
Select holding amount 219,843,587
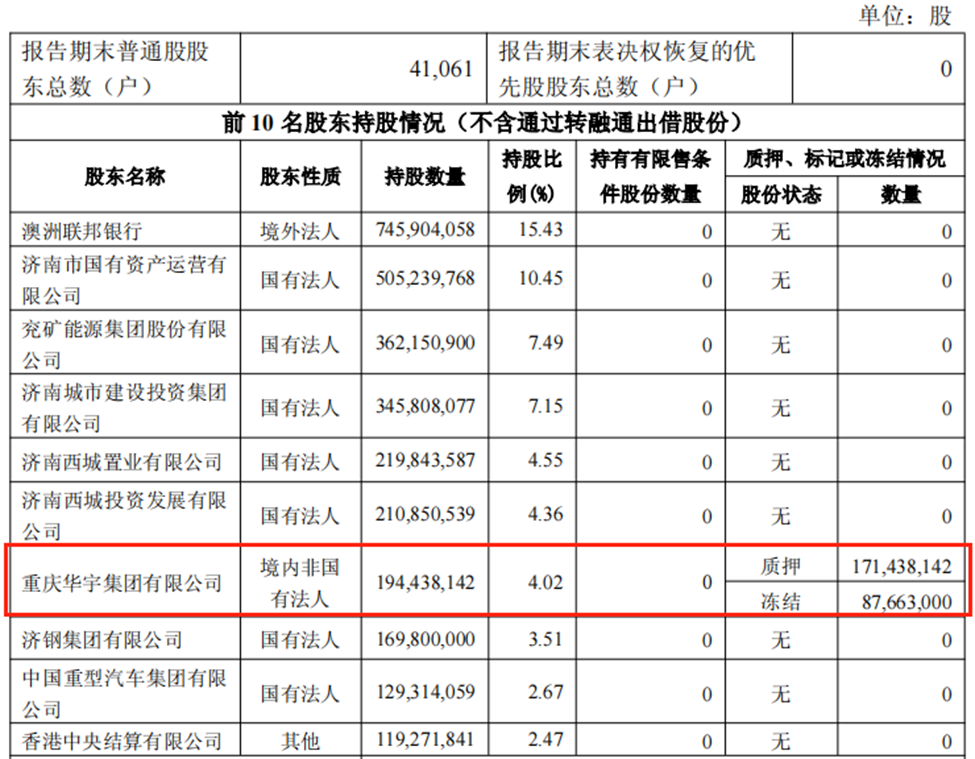click(x=425, y=460)
